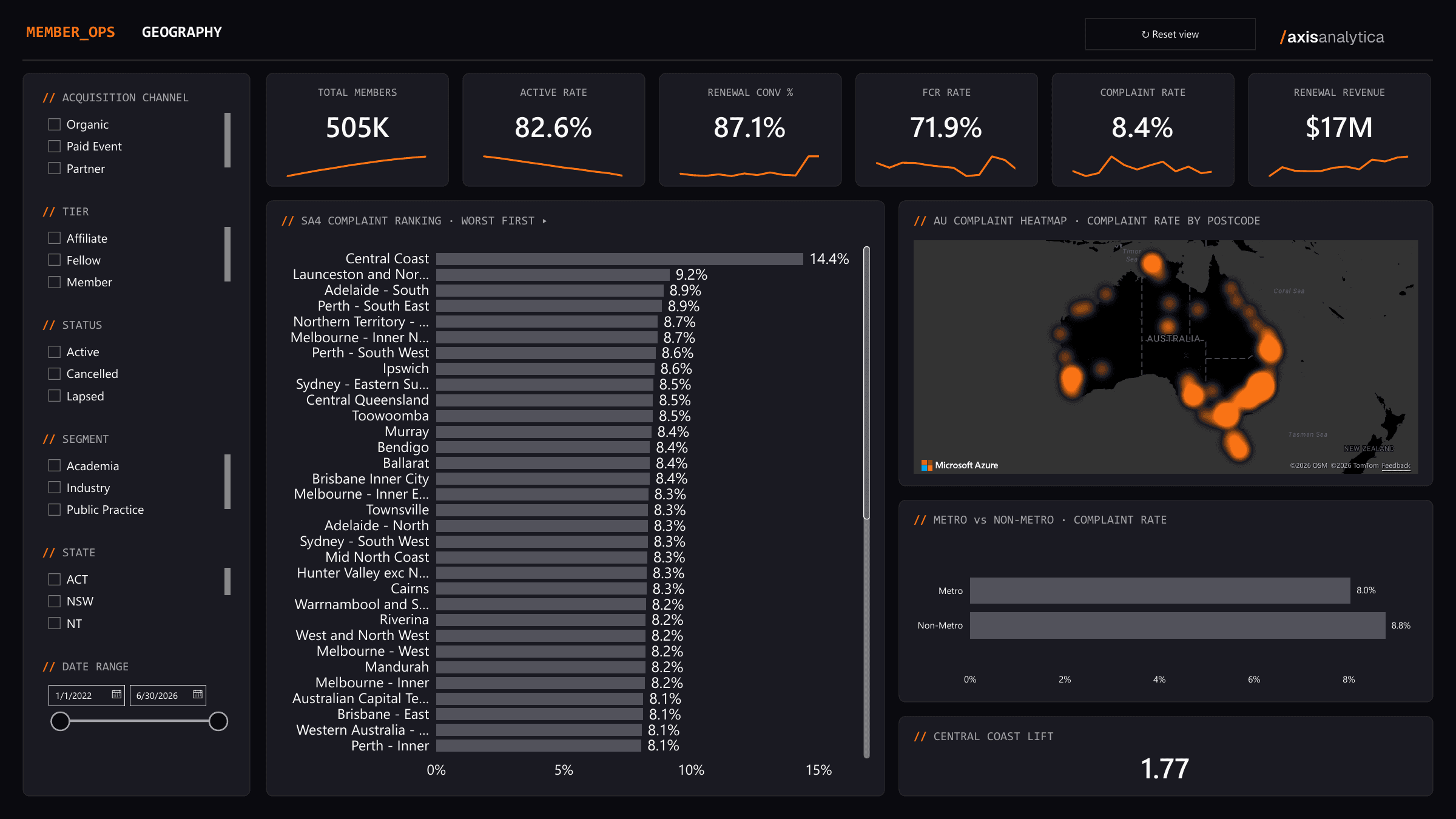This screenshot has width=1456, height=819.
Task: Switch to the MEMBER_OPS tab
Action: click(x=70, y=32)
